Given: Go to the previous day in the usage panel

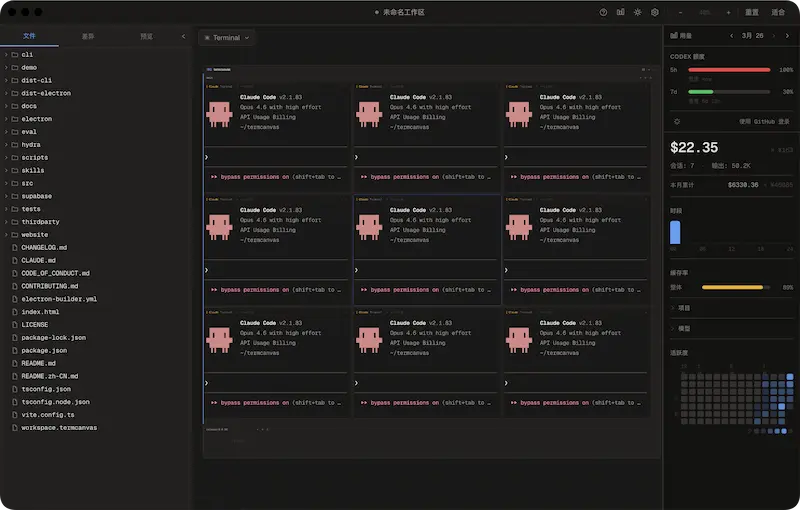Looking at the screenshot, I should pos(731,36).
